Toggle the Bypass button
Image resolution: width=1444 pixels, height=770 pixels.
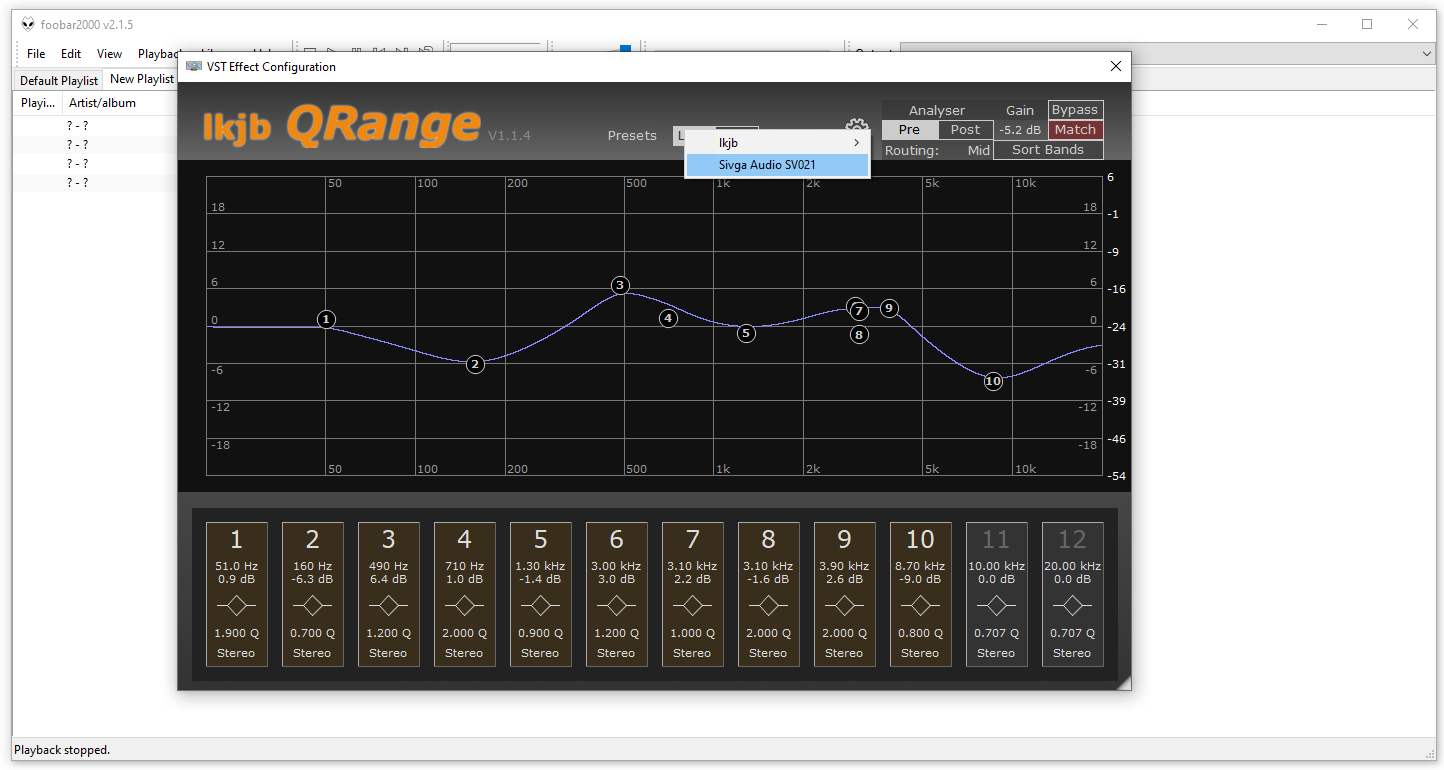pyautogui.click(x=1075, y=110)
